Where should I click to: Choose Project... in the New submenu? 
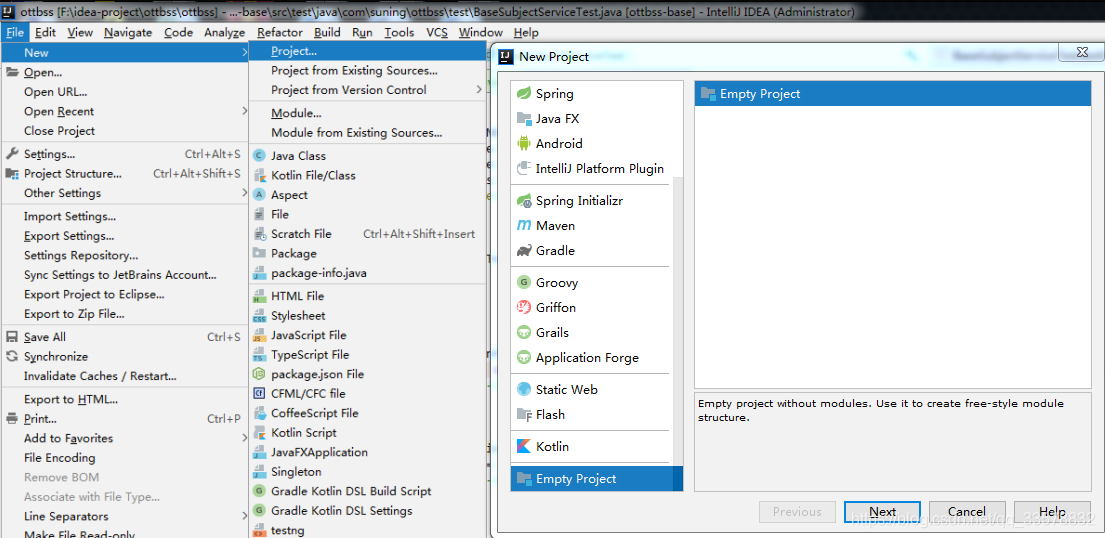367,51
